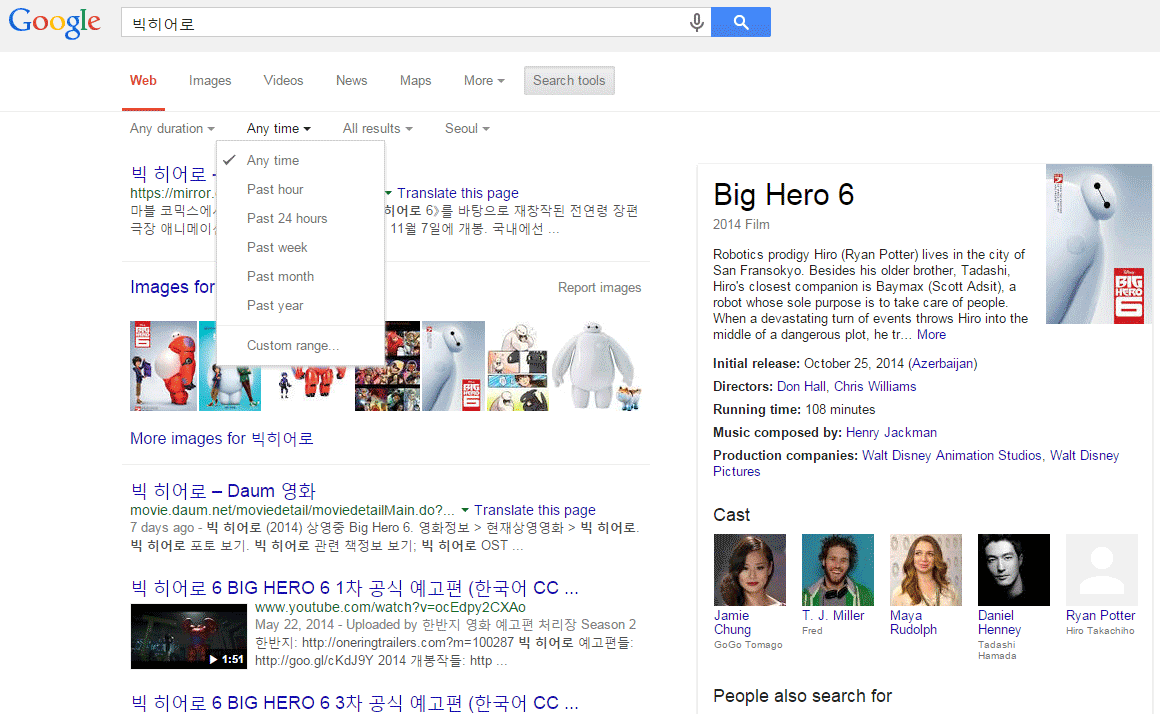Open the Big Hero 6 poster image

point(1099,244)
